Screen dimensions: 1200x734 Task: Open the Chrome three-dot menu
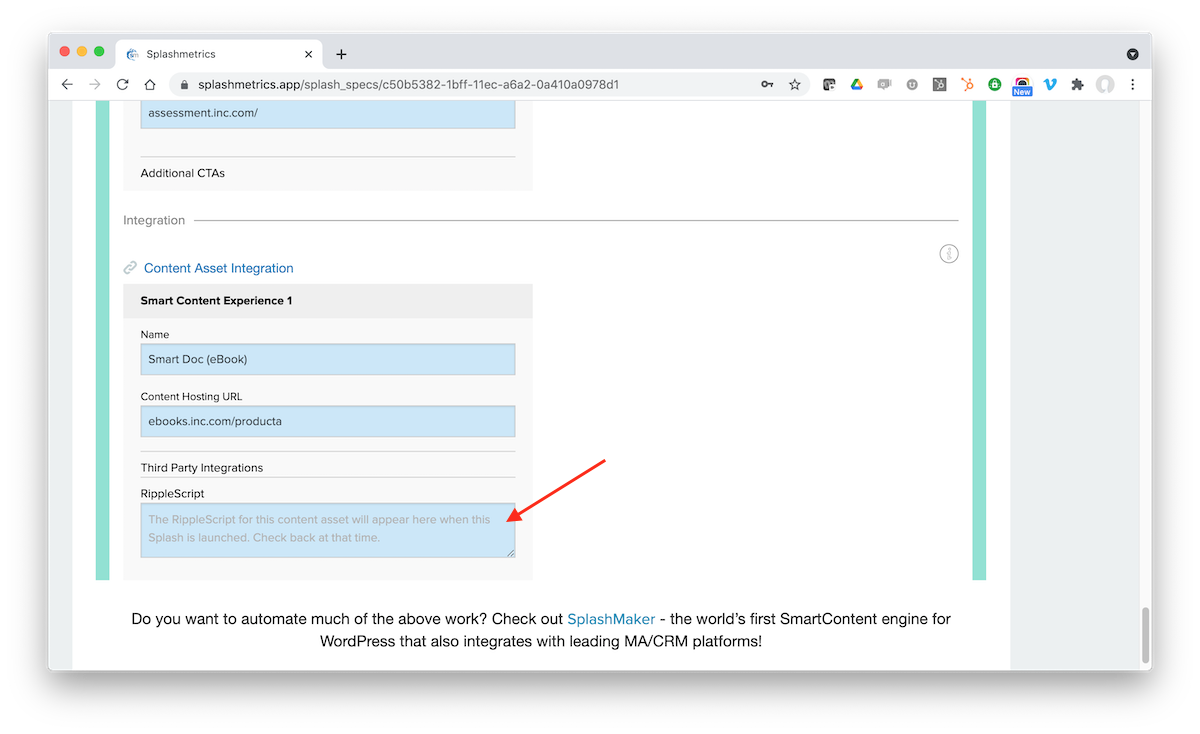1132,85
